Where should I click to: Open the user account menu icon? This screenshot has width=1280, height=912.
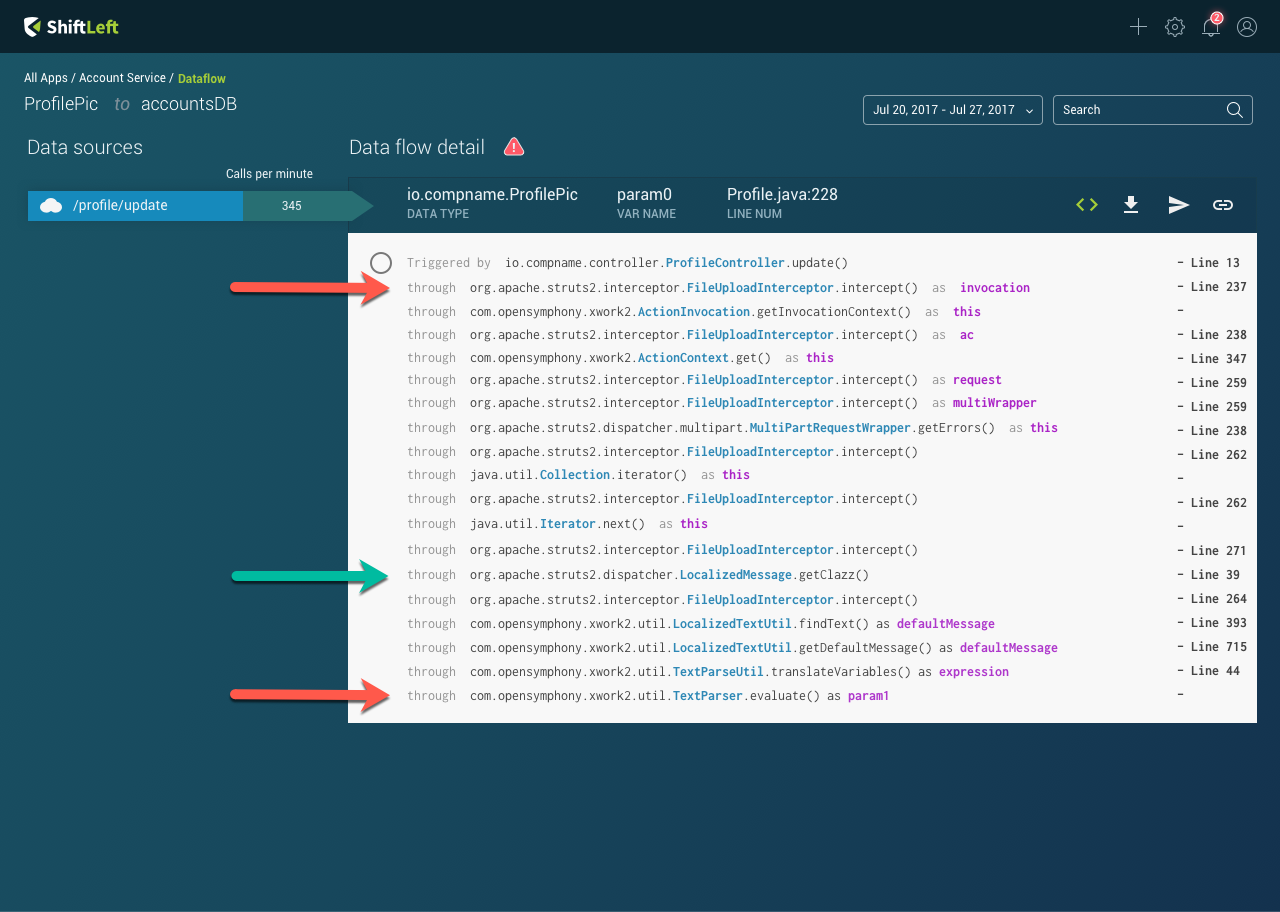pyautogui.click(x=1246, y=27)
